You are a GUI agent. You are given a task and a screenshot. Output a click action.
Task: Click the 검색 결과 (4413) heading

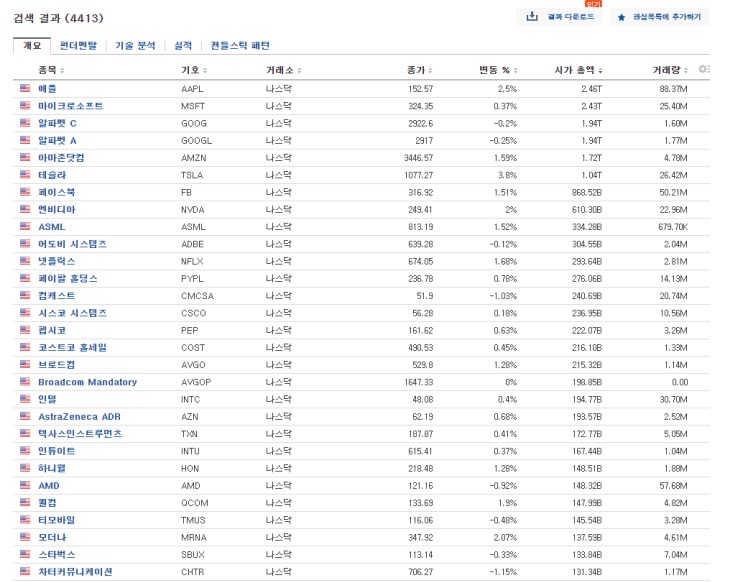point(58,18)
